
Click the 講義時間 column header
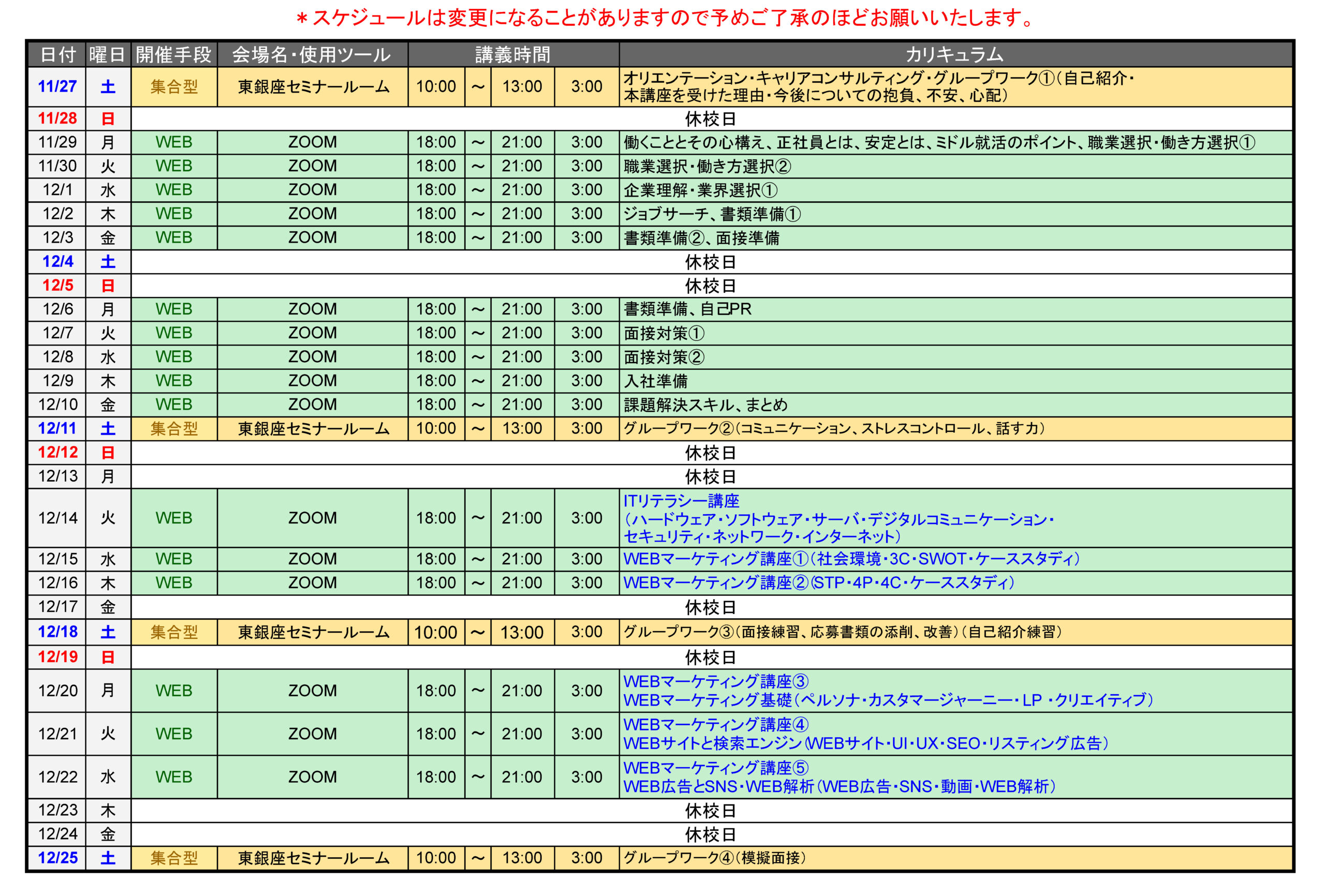pos(513,55)
